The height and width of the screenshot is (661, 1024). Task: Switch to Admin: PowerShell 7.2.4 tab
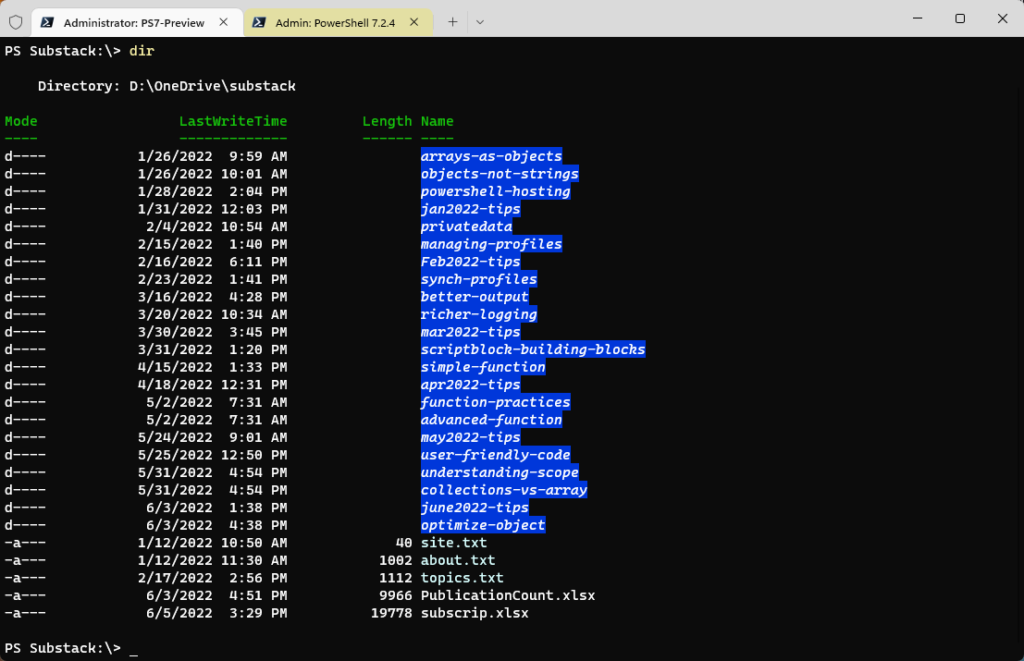tap(335, 21)
